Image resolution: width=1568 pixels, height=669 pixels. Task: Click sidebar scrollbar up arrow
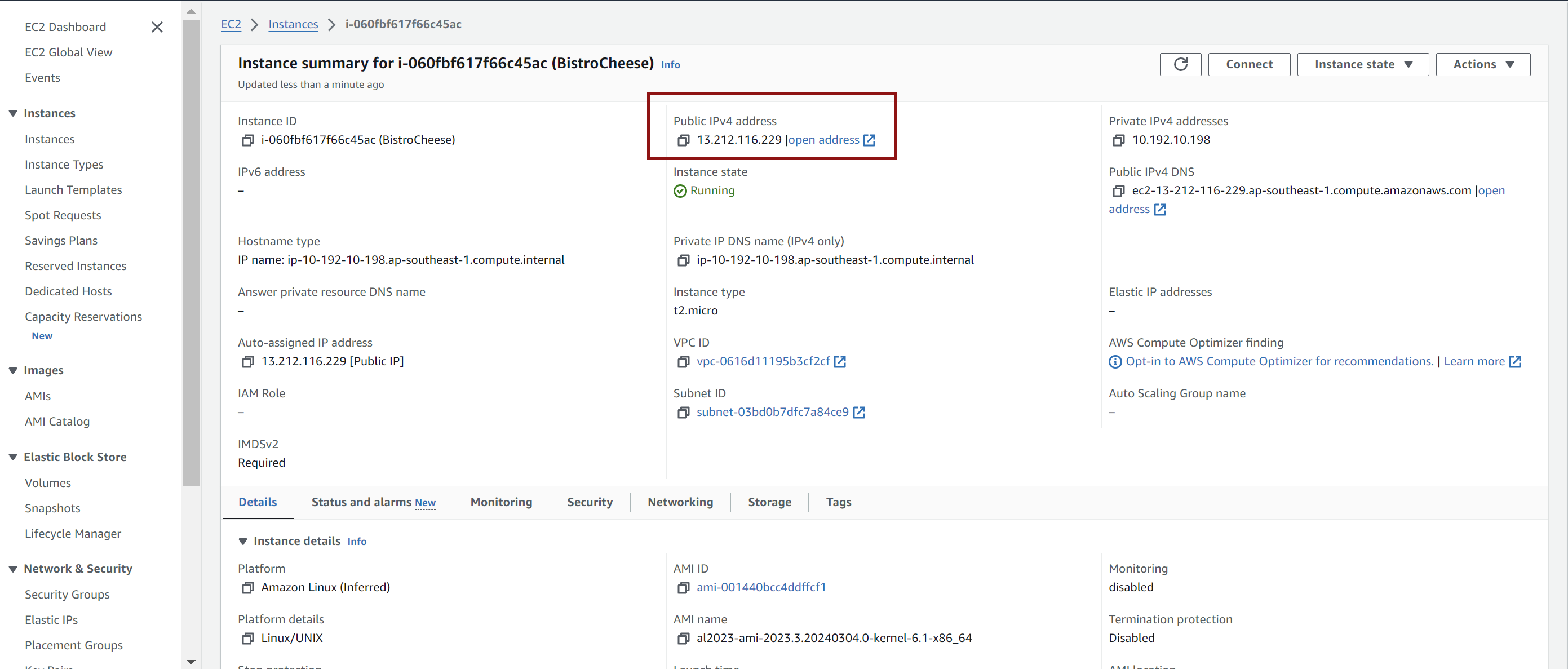pos(191,11)
